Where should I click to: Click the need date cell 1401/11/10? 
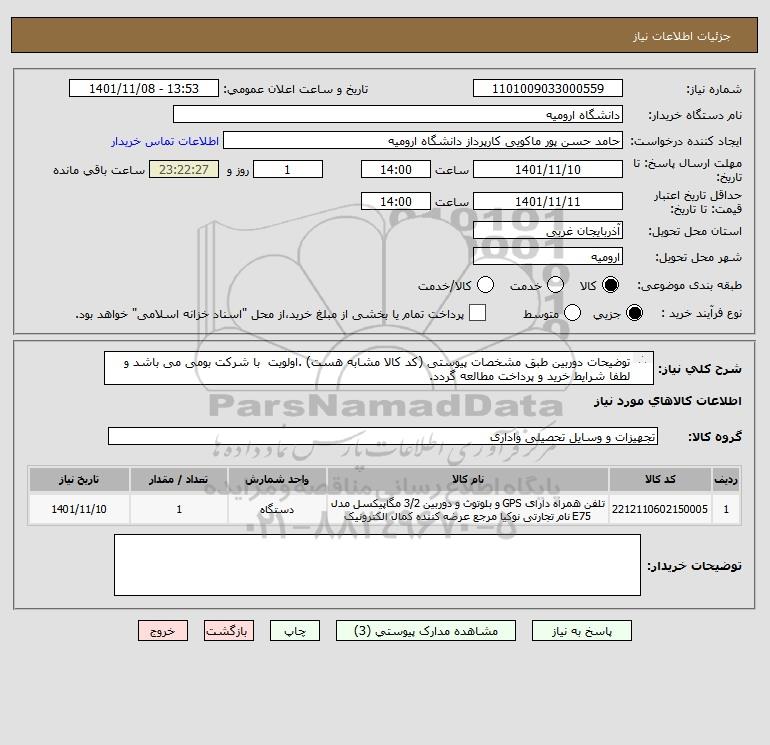click(x=79, y=509)
